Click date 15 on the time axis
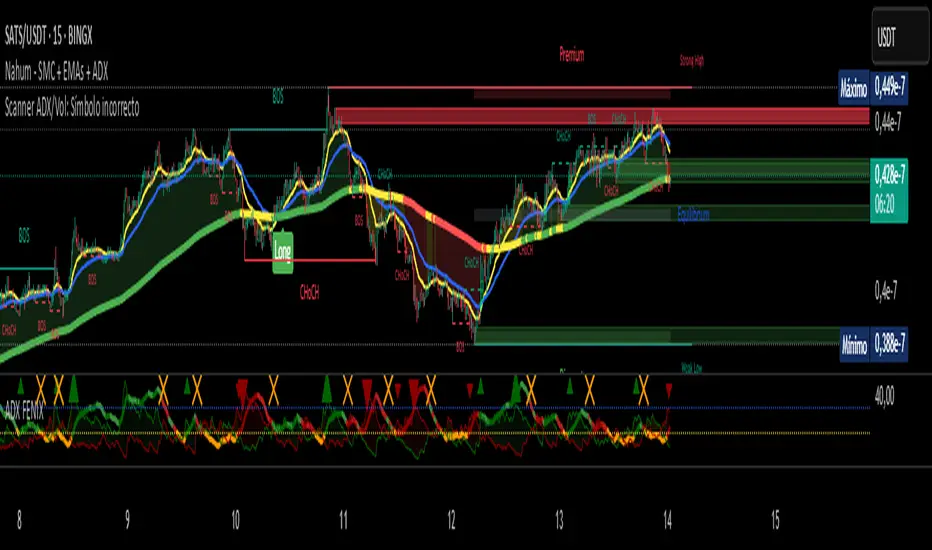This screenshot has height=550, width=932. tap(775, 520)
